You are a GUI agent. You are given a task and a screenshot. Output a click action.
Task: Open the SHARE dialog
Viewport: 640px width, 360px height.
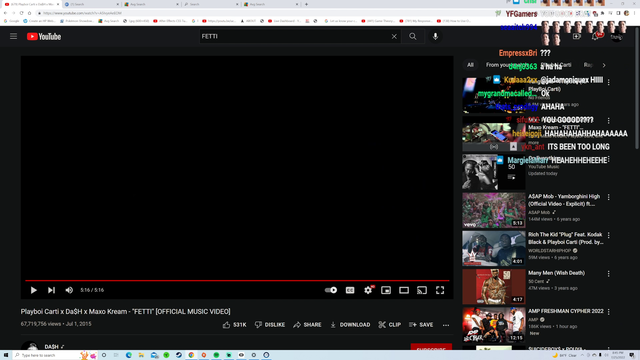(307, 325)
